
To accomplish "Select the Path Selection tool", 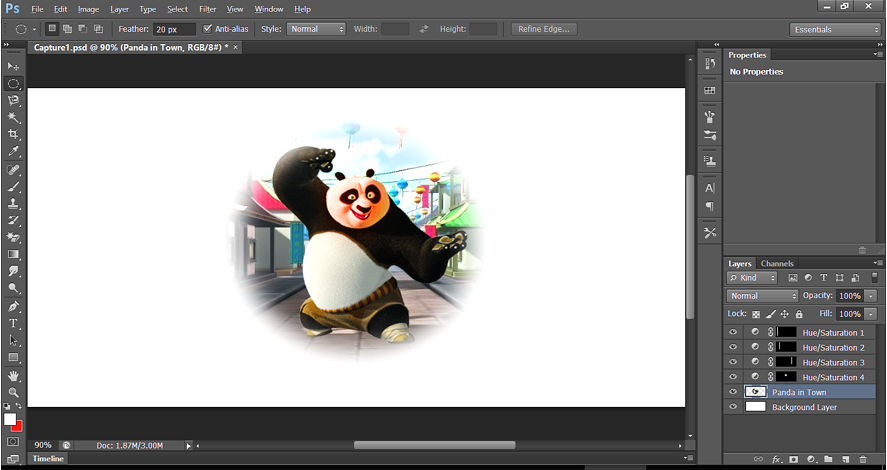I will (x=13, y=340).
